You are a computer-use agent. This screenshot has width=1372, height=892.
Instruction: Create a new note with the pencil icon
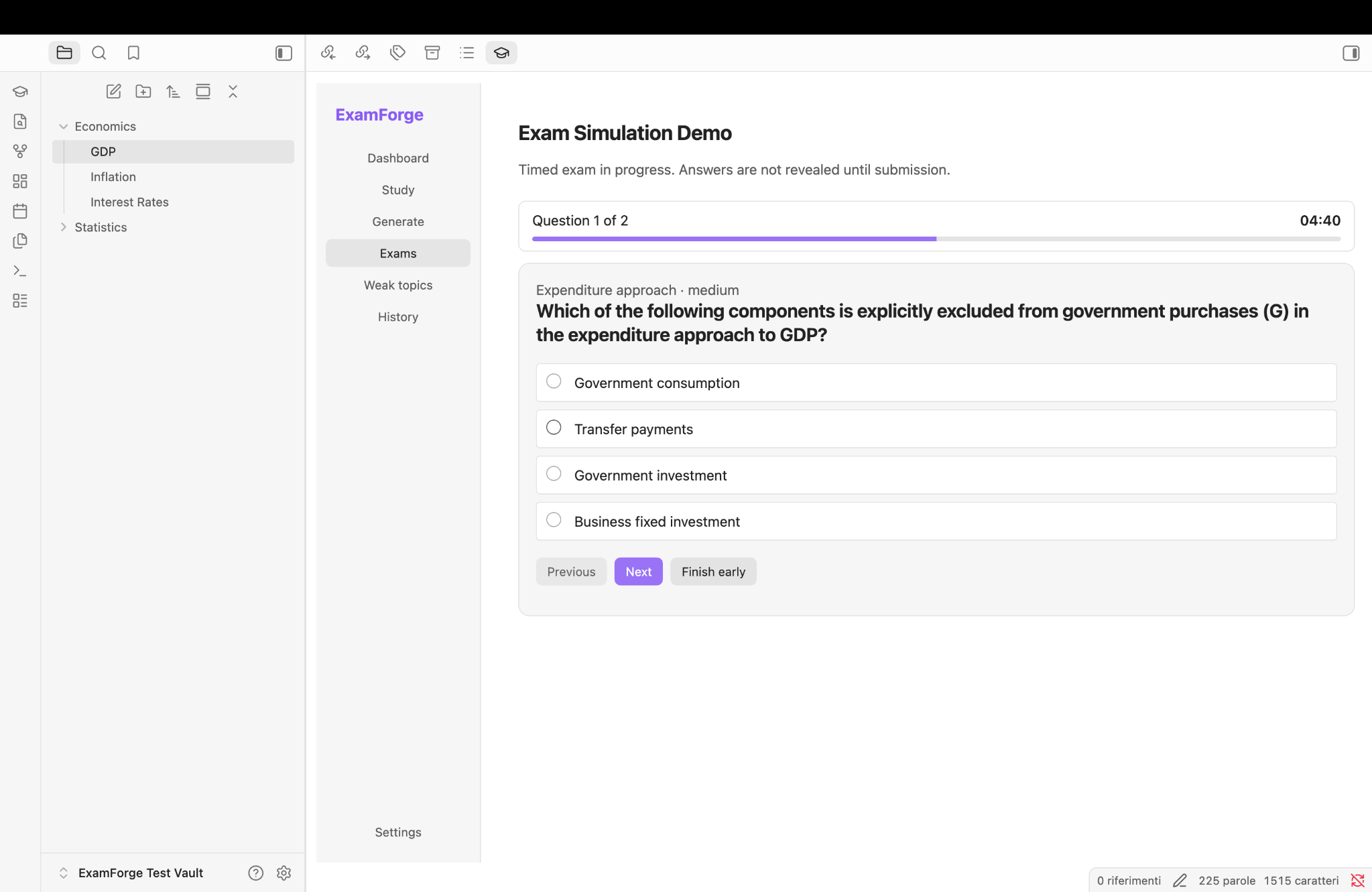point(114,91)
